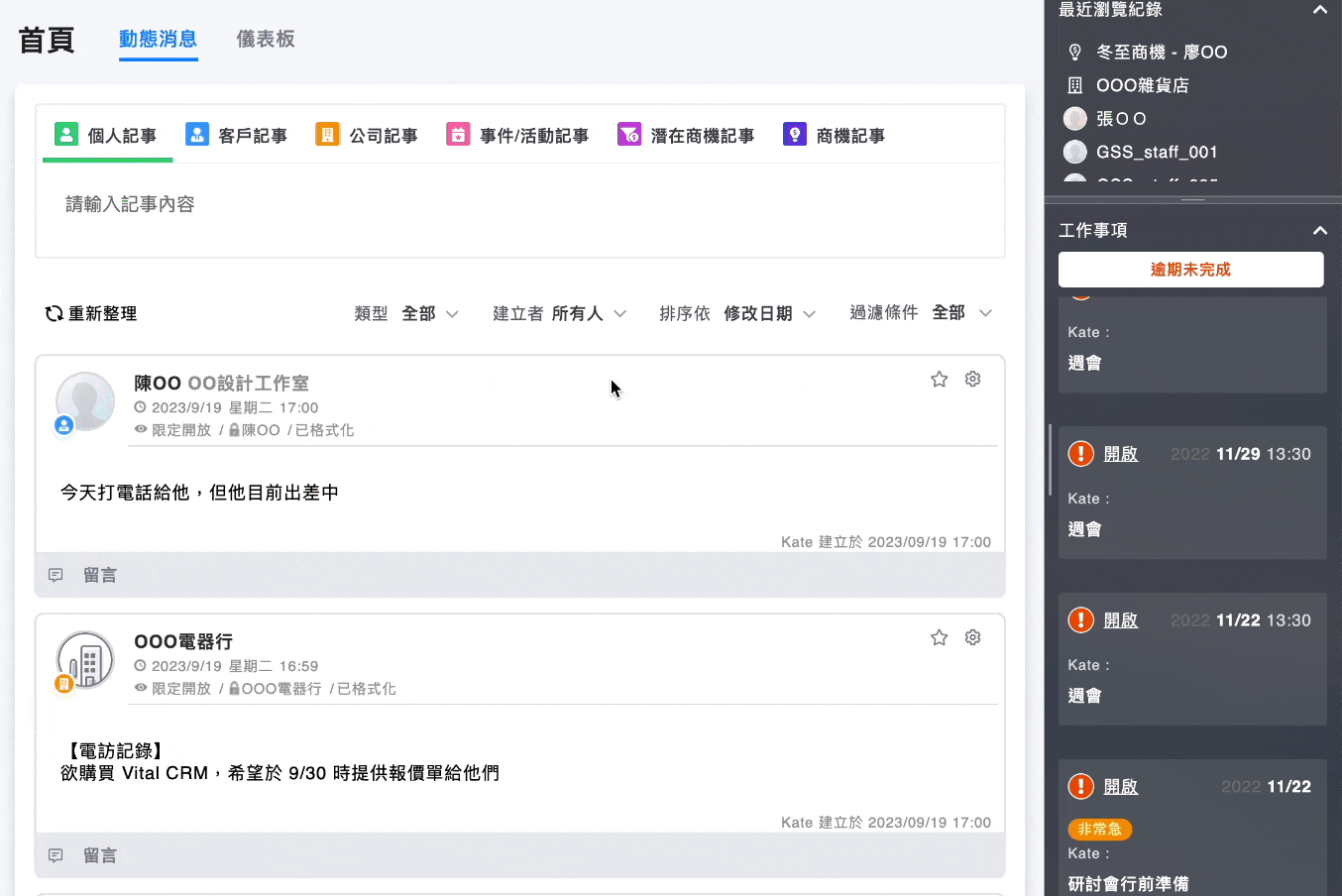Click the person badge on 陳OO's avatar
This screenshot has height=896, width=1342.
pos(63,425)
